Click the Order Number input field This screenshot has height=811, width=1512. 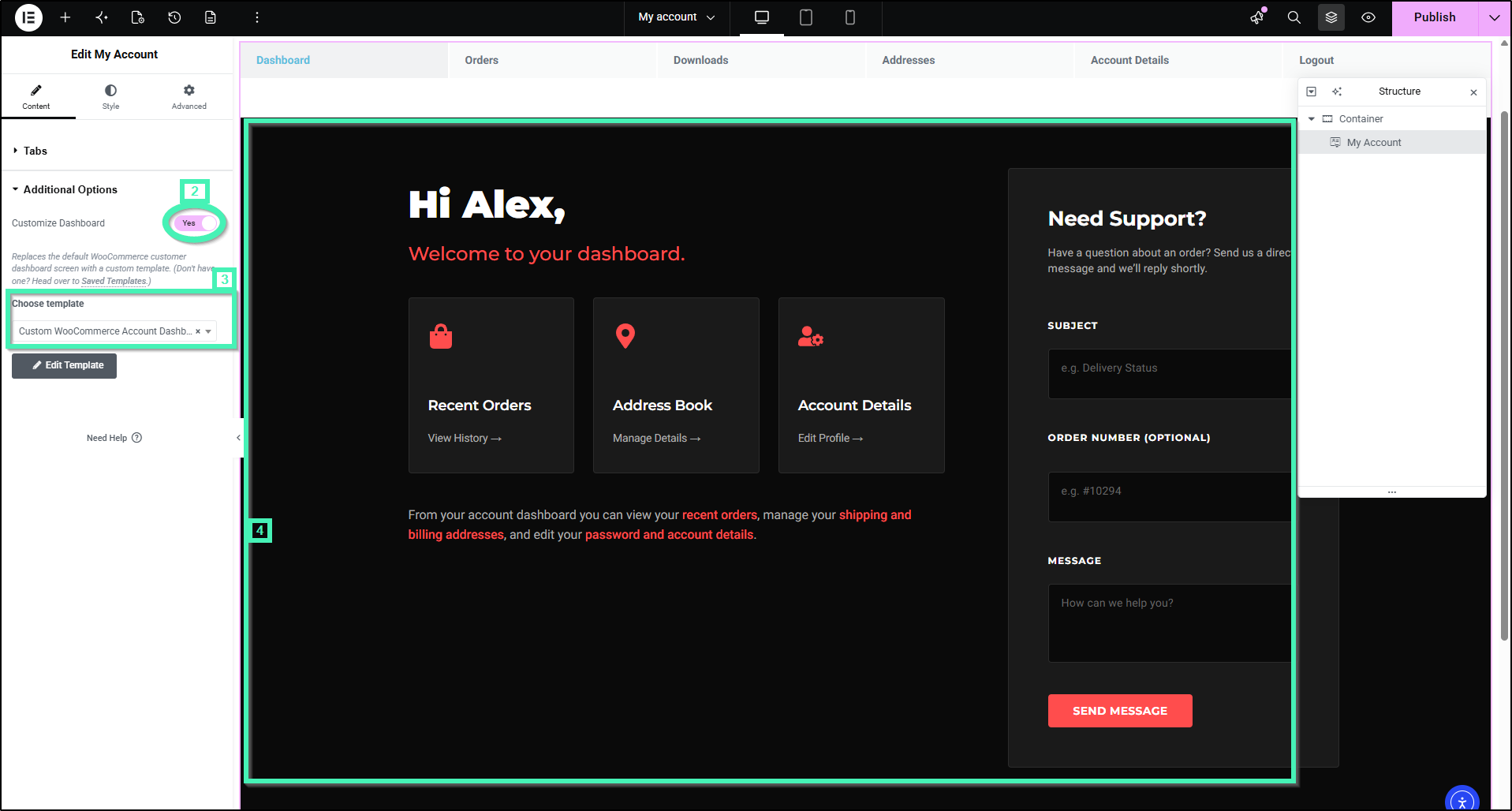coord(1169,497)
